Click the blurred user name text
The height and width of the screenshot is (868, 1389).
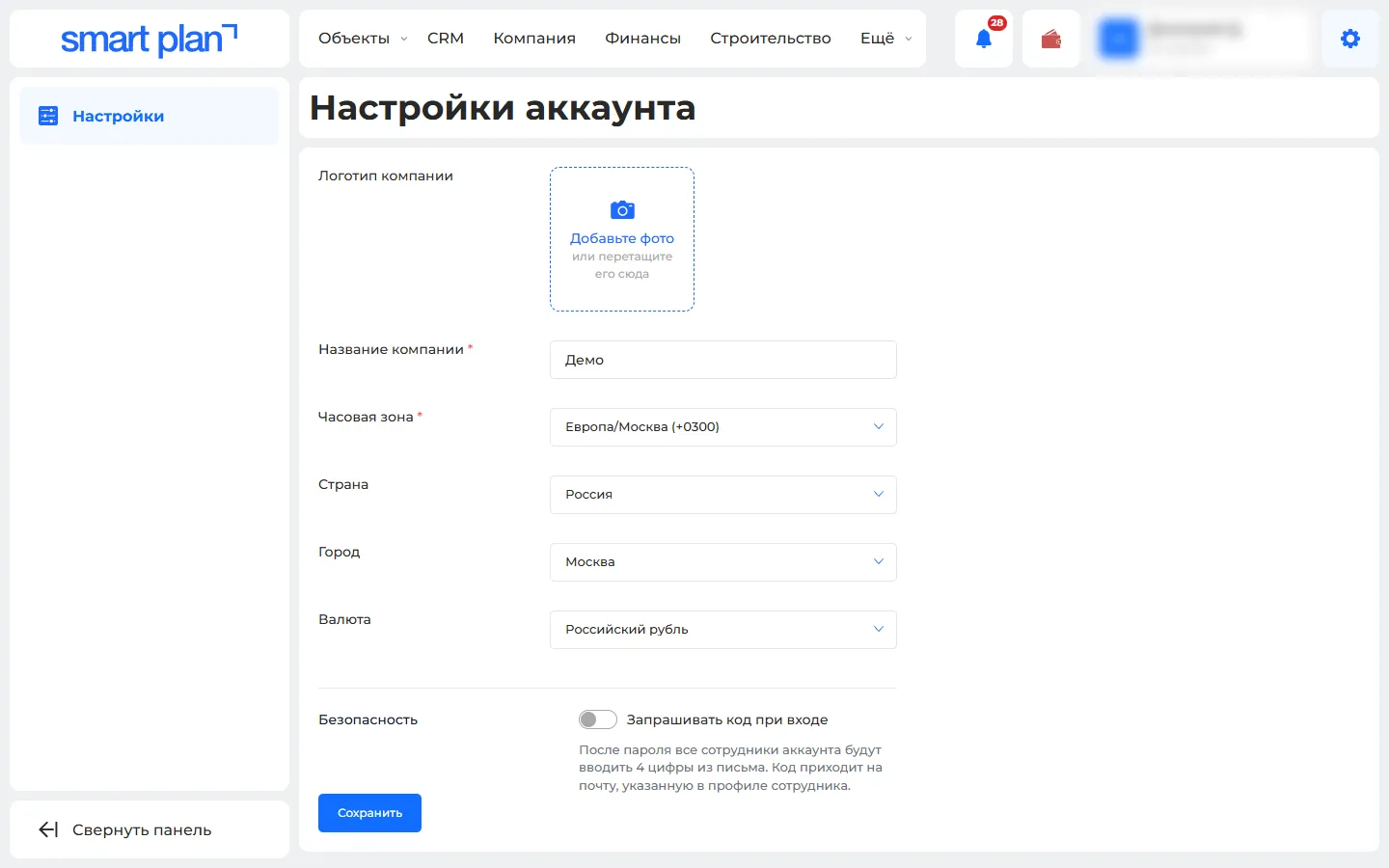coord(1196,30)
